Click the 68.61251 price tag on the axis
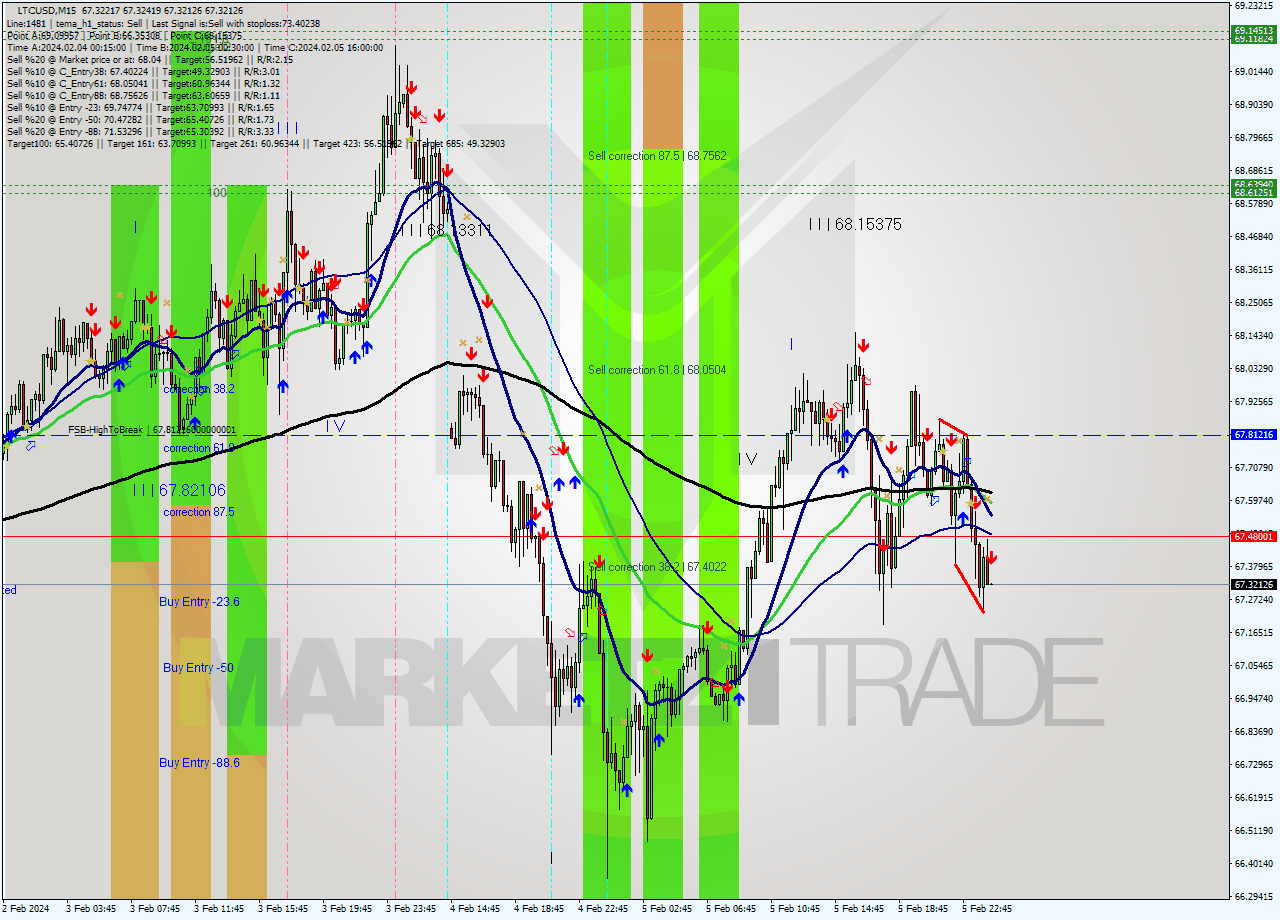 (1254, 191)
